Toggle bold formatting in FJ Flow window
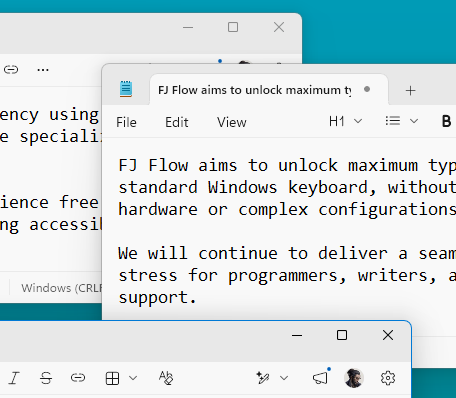 click(446, 121)
